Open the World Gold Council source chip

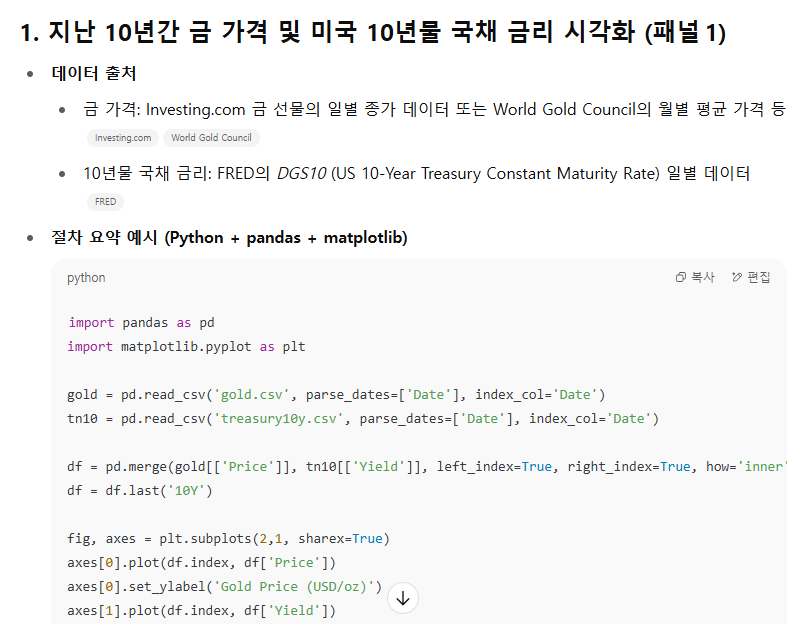point(211,138)
